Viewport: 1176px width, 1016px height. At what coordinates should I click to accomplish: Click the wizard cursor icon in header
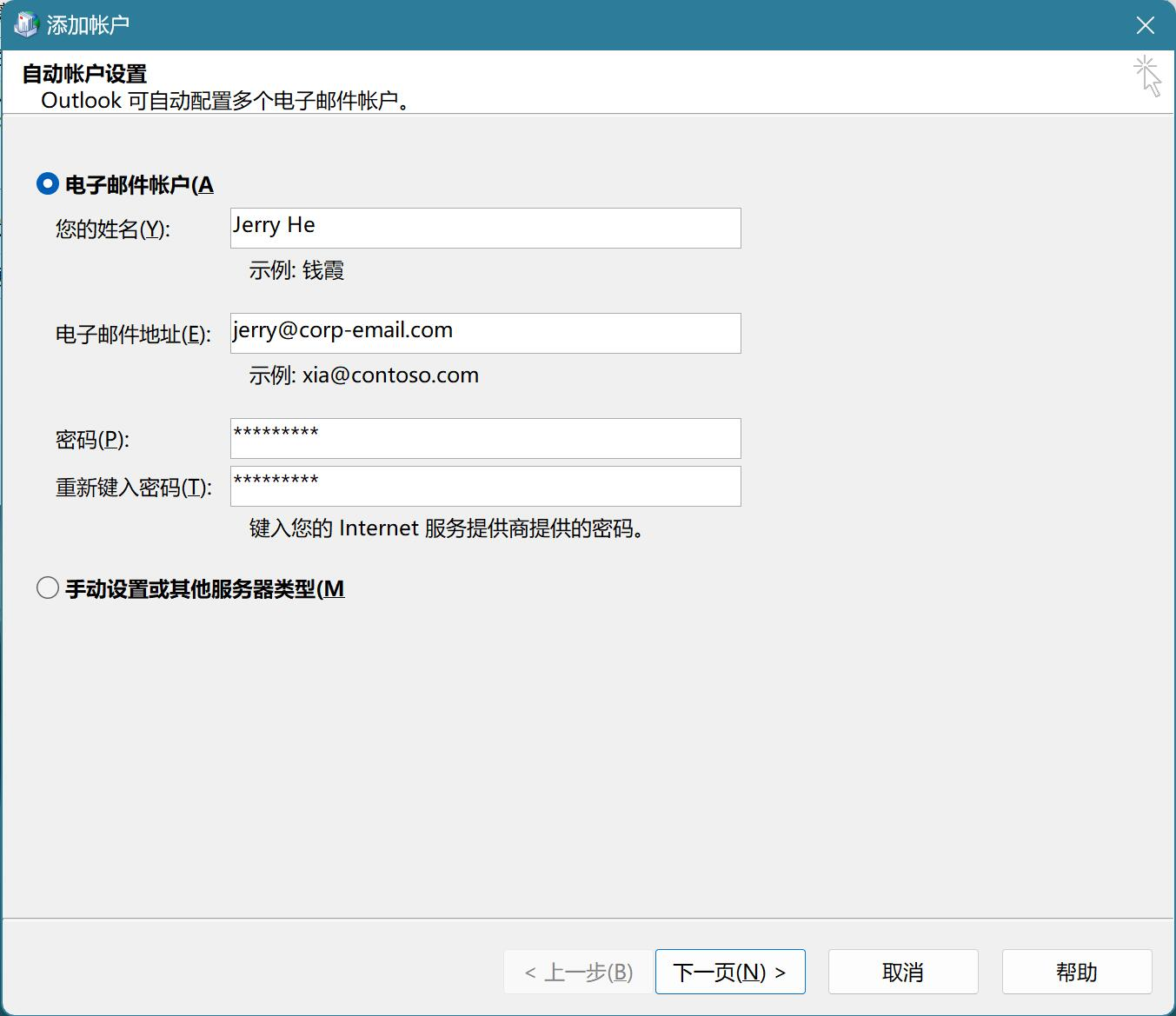pyautogui.click(x=1146, y=76)
